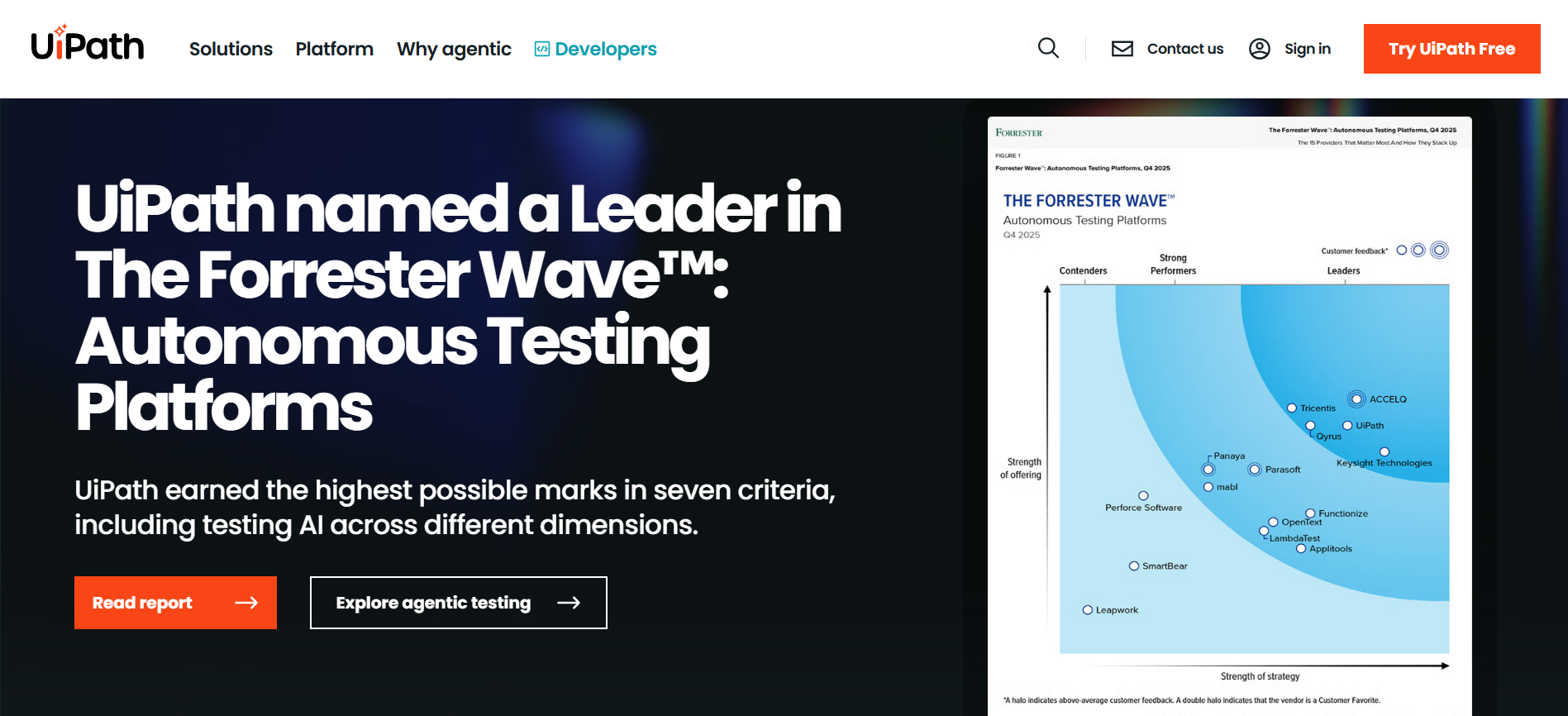
Task: Click the Leapwork label on the chart
Action: (x=1117, y=610)
